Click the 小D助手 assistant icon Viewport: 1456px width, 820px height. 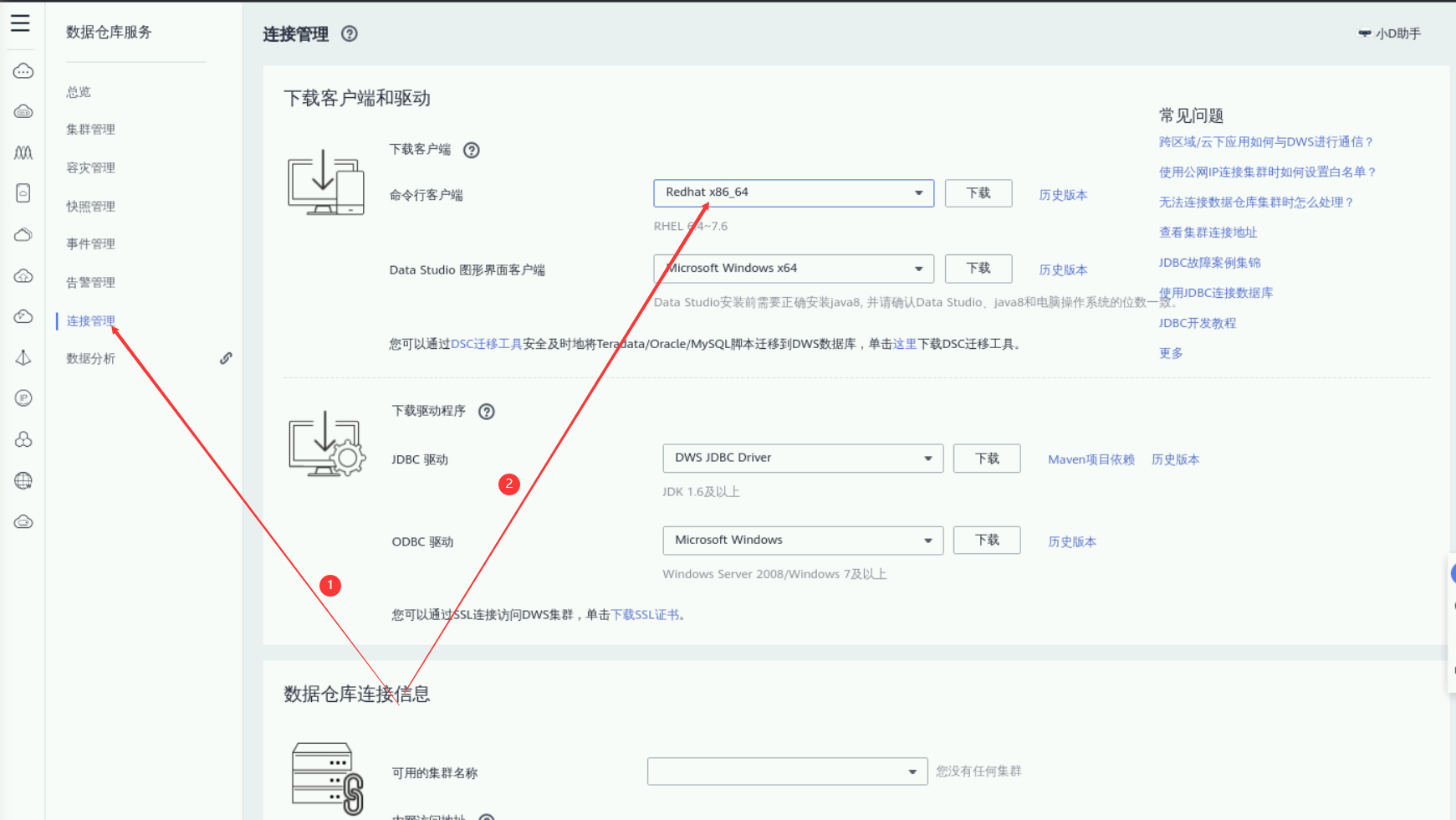[x=1364, y=33]
